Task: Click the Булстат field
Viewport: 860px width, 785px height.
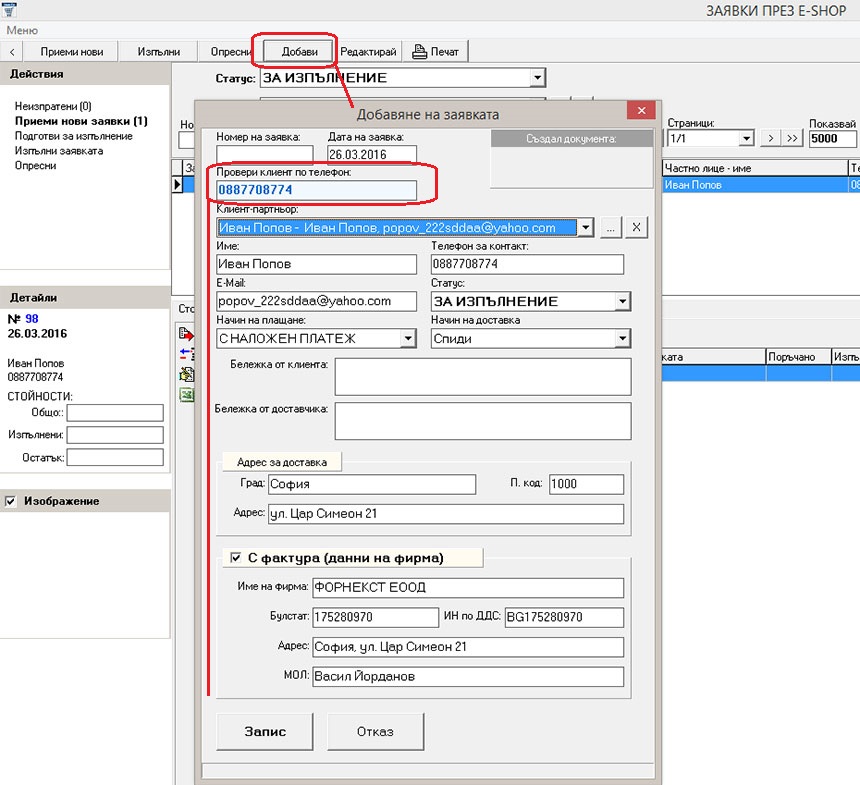Action: (x=376, y=617)
